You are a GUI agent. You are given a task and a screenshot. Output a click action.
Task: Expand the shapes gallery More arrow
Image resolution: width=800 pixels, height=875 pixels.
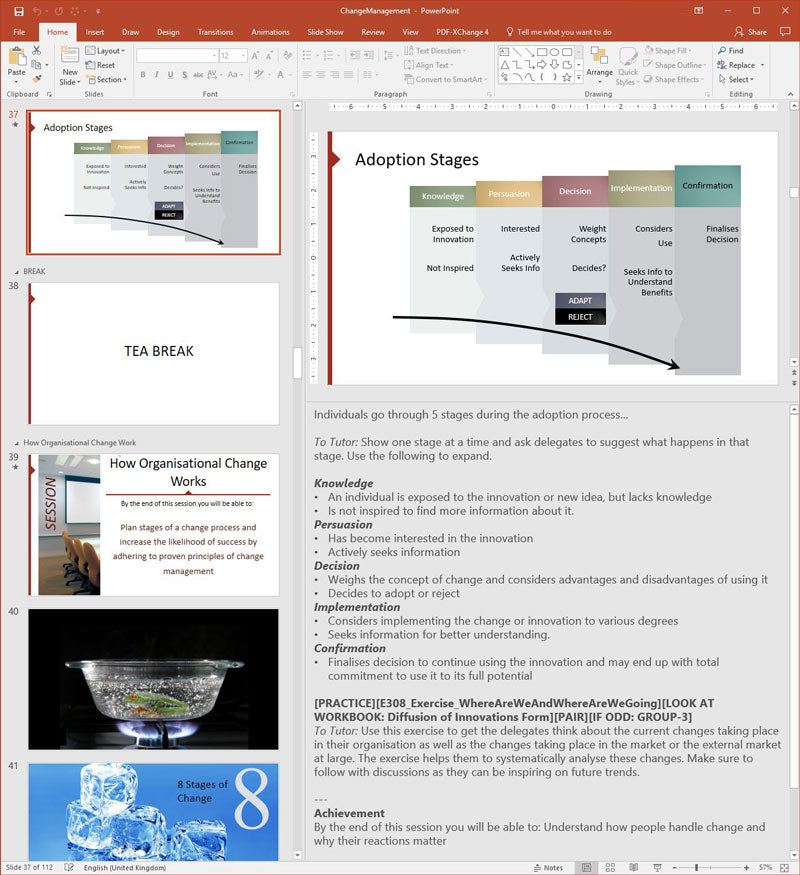click(579, 78)
